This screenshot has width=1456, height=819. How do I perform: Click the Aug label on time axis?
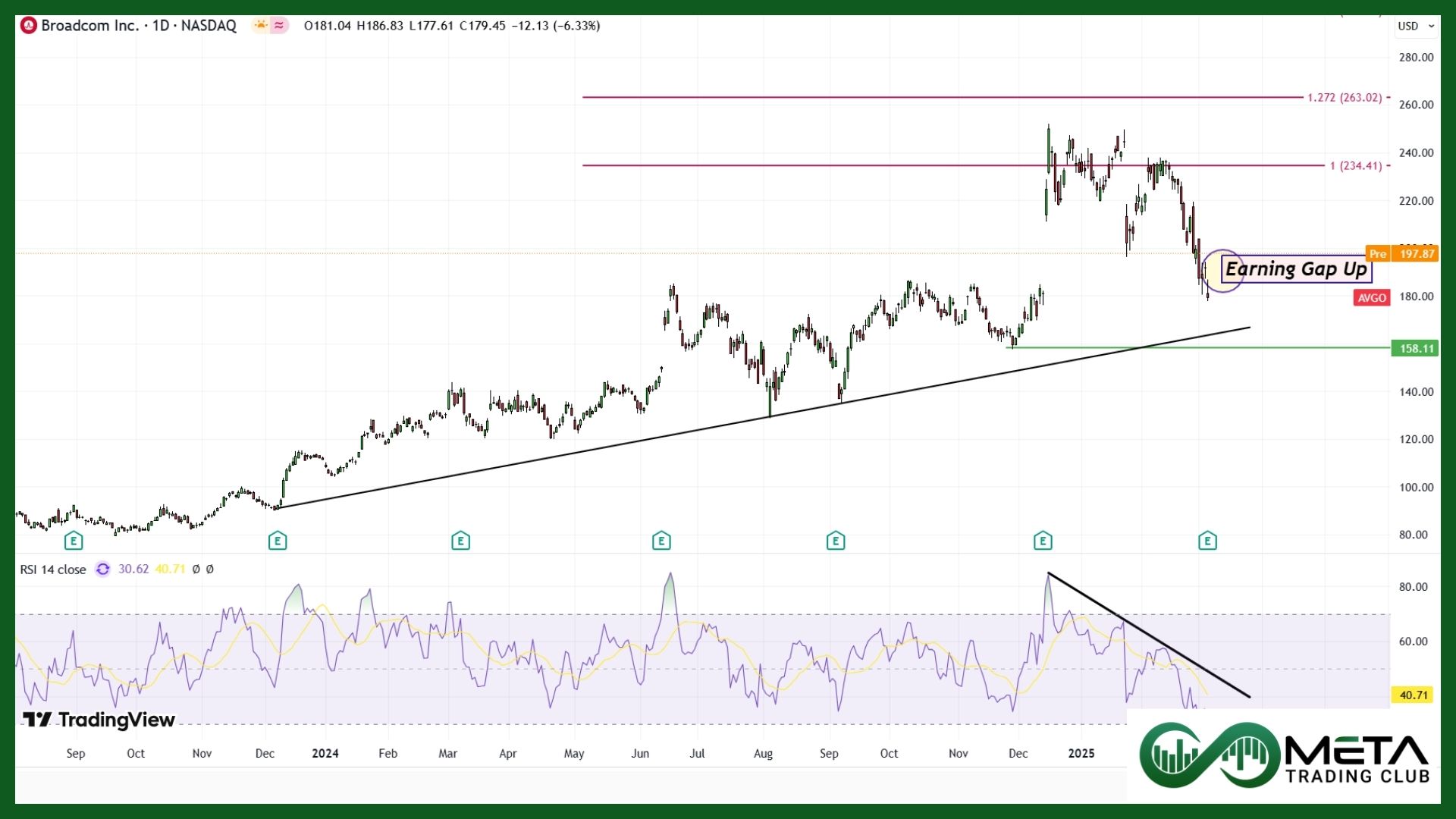tap(763, 753)
